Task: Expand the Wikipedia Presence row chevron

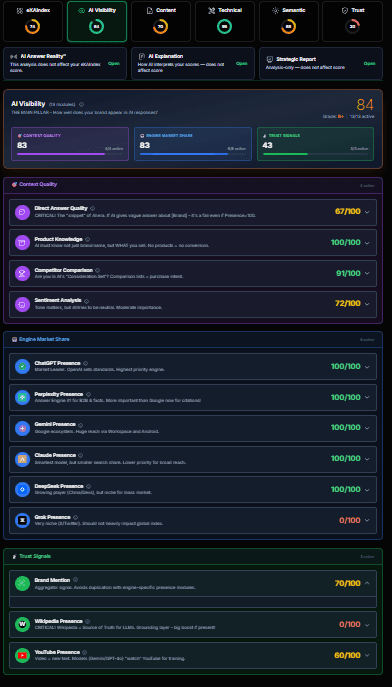Action: pos(367,624)
